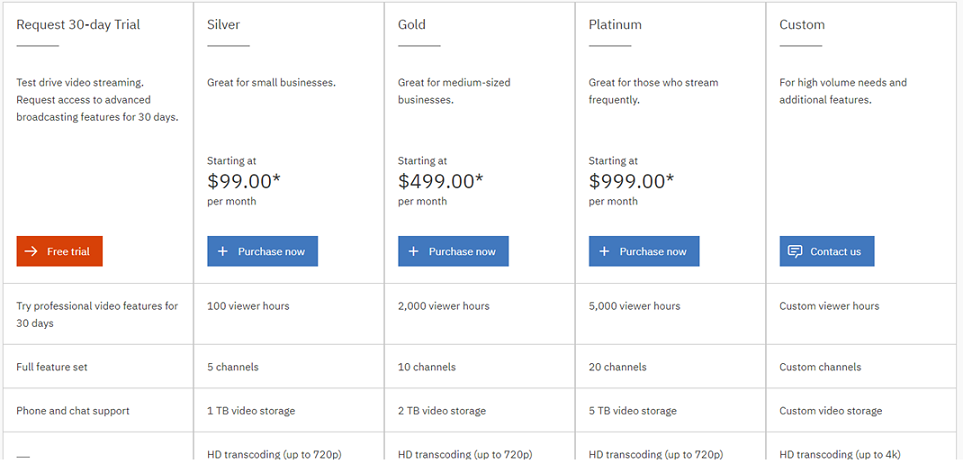Click the plus icon in Platinum's purchase button
The width and height of the screenshot is (963, 473).
click(x=605, y=252)
